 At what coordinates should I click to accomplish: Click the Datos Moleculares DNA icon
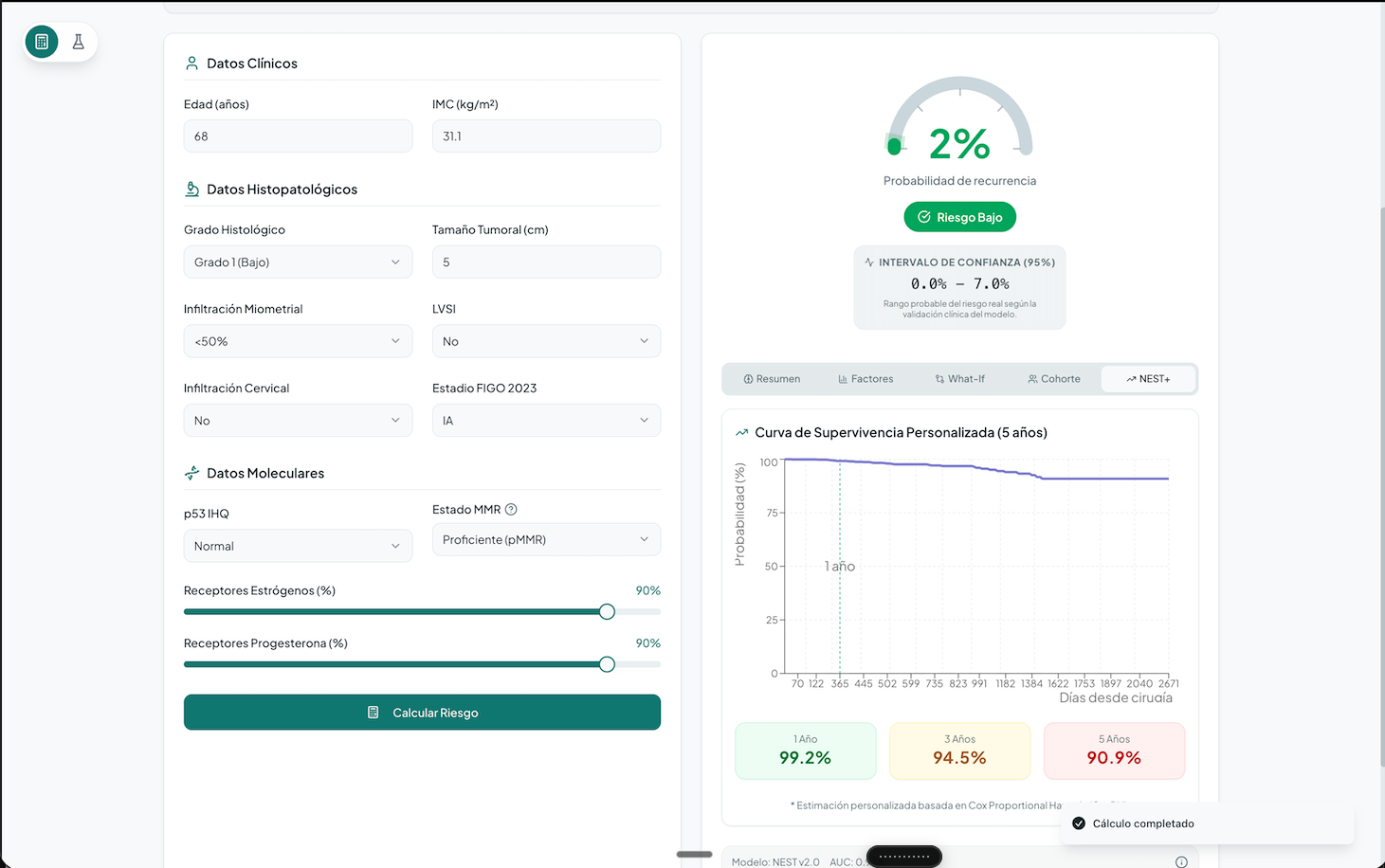(192, 472)
